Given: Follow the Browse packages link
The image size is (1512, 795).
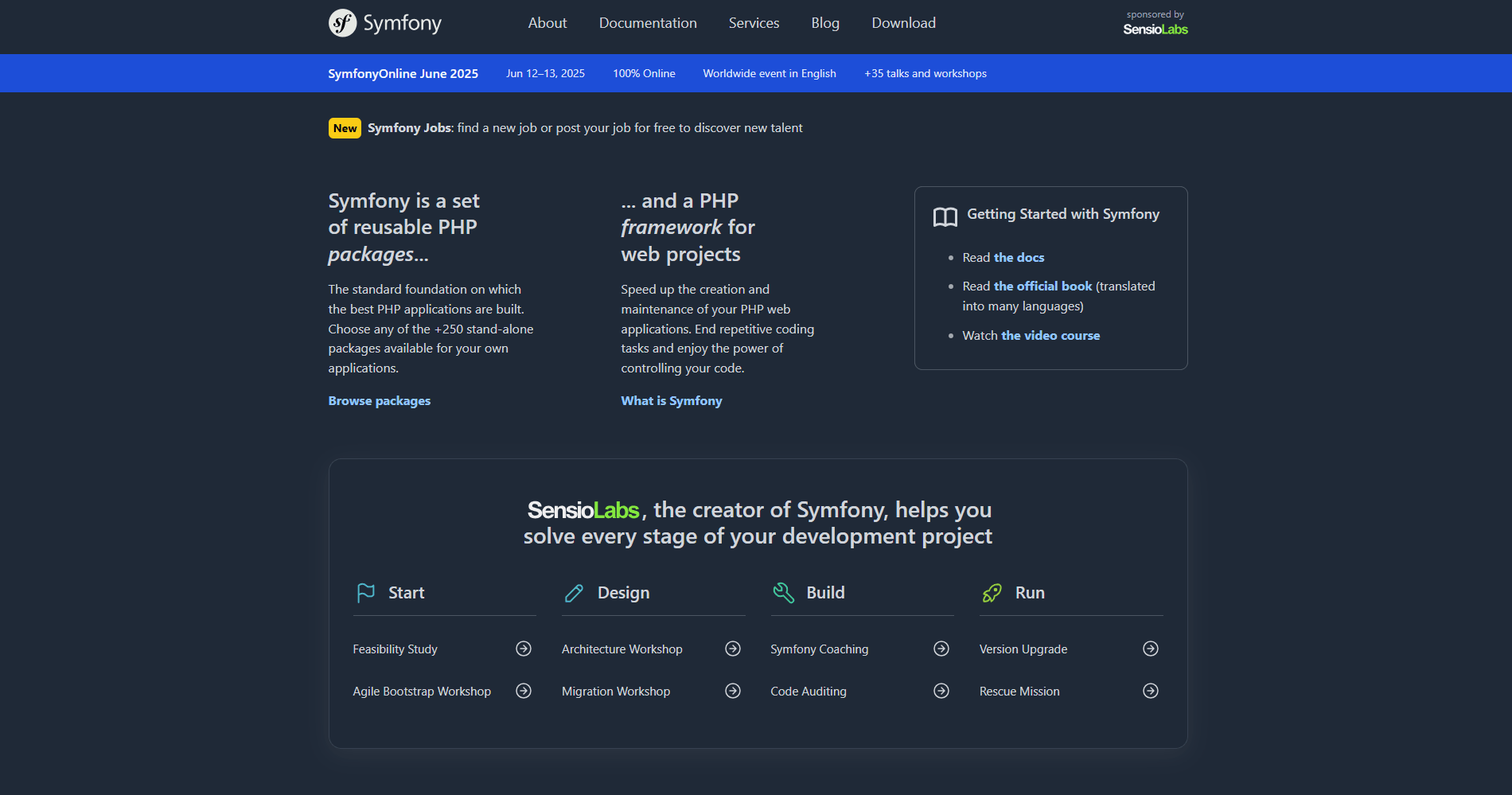Looking at the screenshot, I should [379, 401].
